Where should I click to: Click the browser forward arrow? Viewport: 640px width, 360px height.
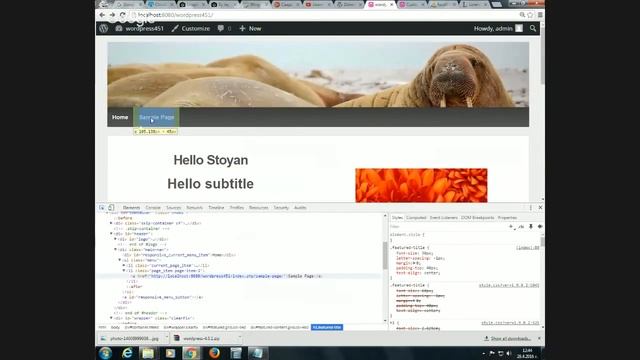[112, 15]
